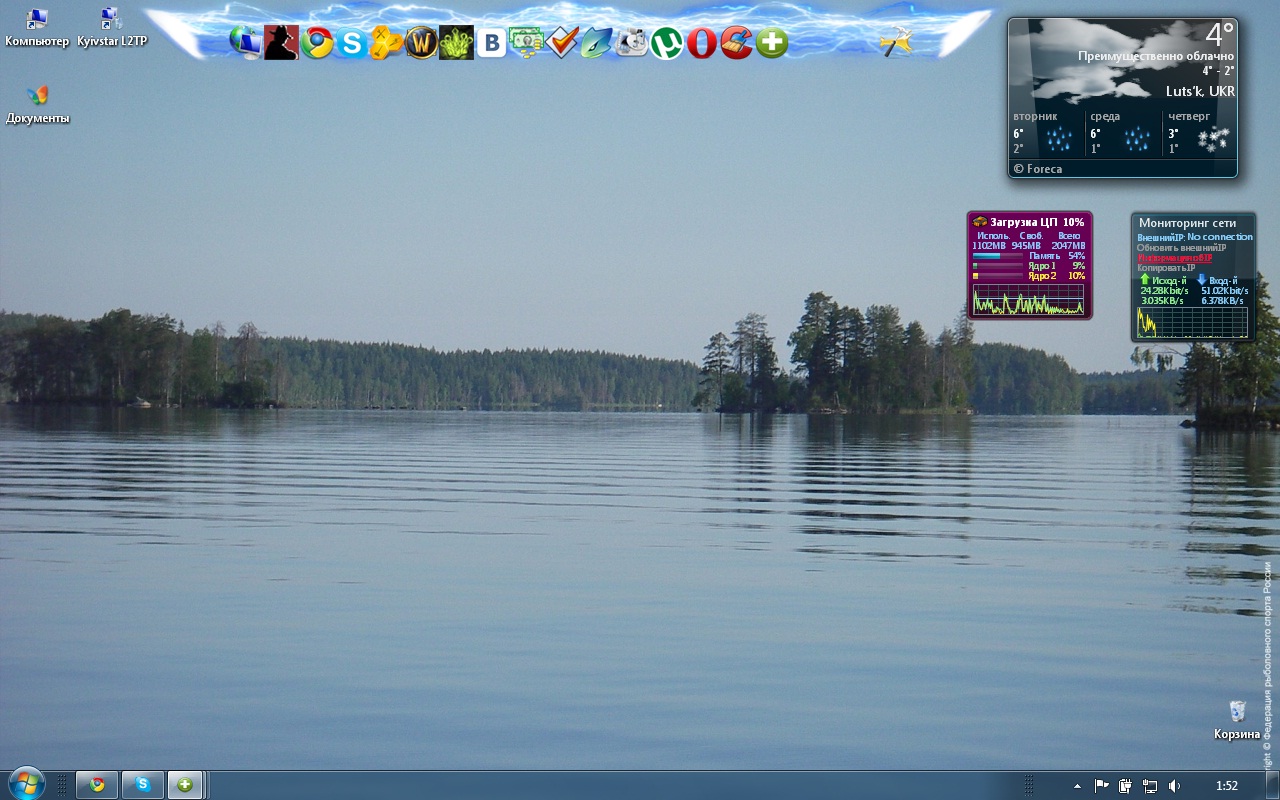Click 'Обновить внешний IP' in network gadget

click(x=1181, y=248)
